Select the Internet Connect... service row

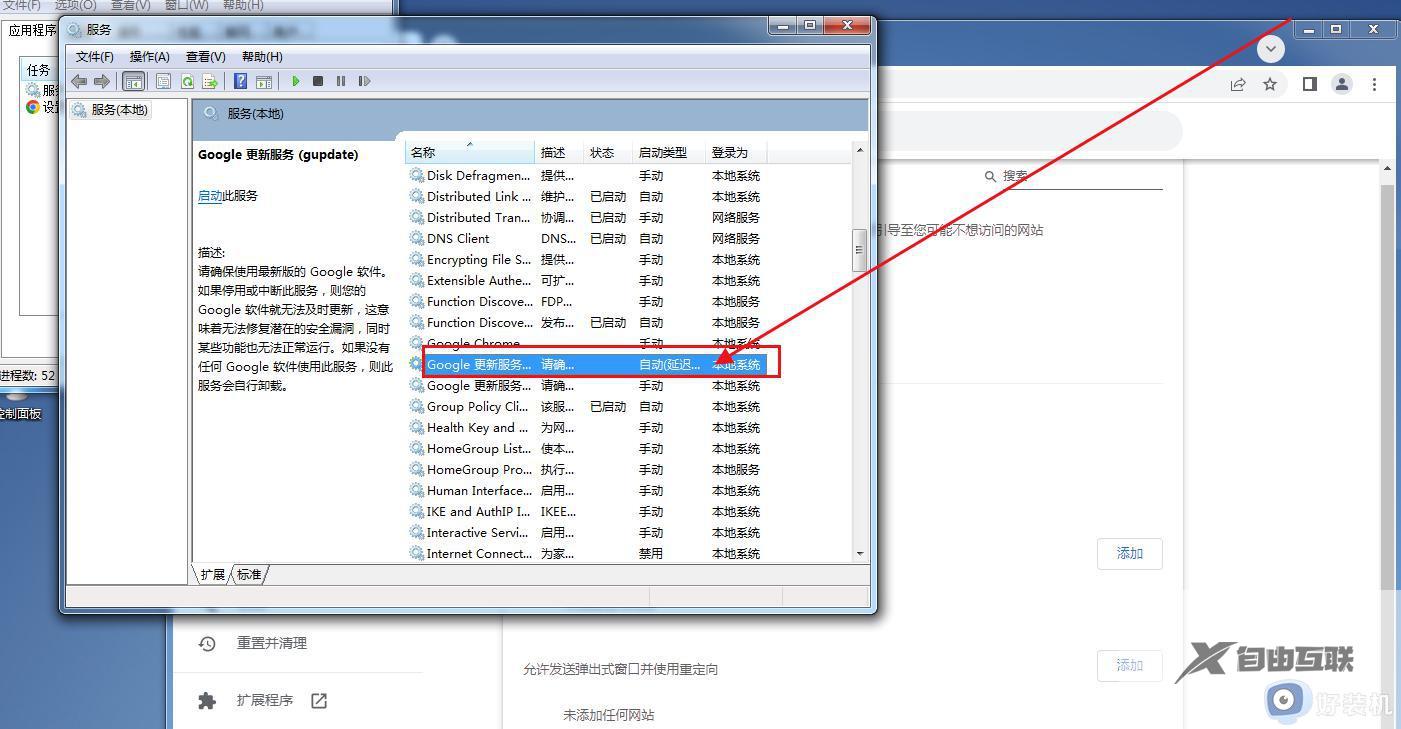[586, 553]
